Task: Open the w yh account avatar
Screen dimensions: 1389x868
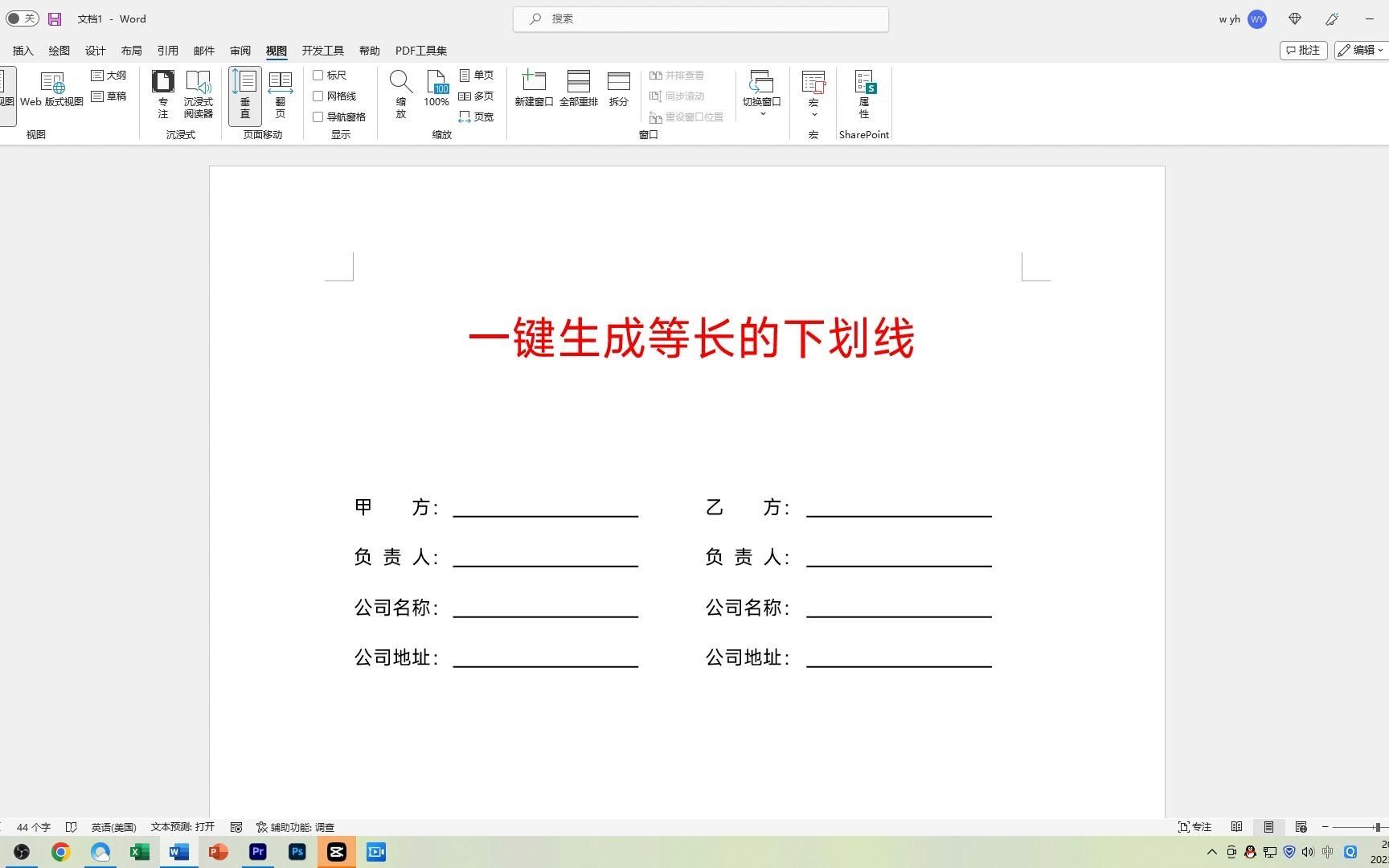Action: (1257, 19)
